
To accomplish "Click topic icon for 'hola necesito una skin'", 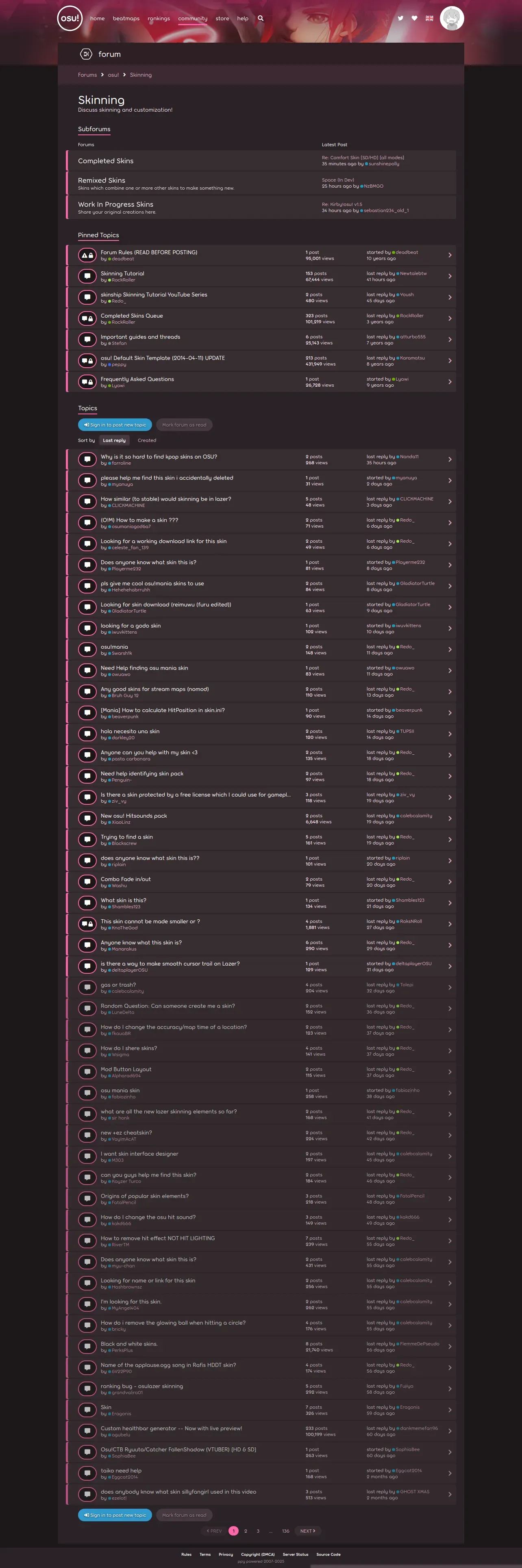I will coord(88,734).
